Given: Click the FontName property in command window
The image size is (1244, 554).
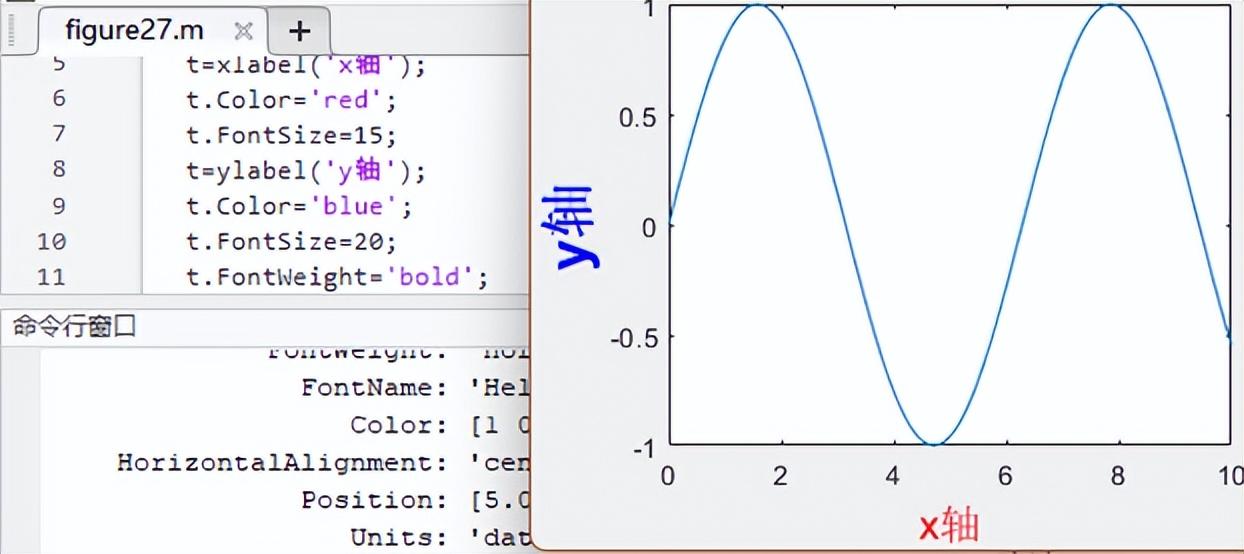Looking at the screenshot, I should (x=374, y=387).
